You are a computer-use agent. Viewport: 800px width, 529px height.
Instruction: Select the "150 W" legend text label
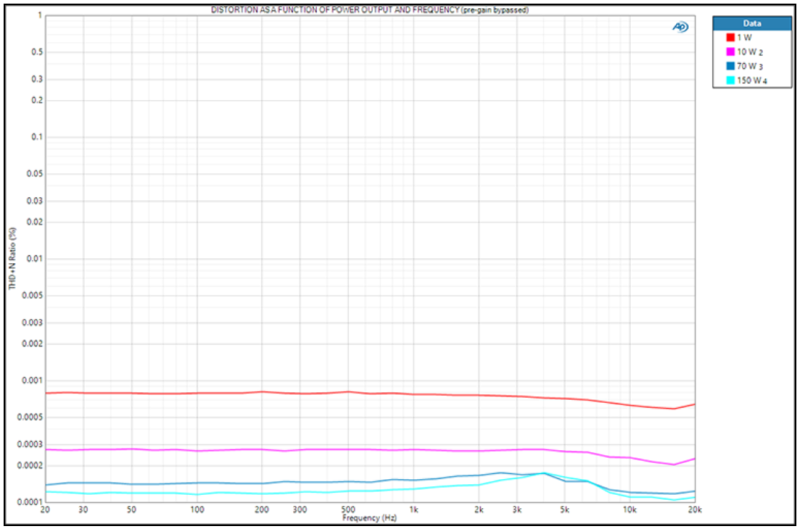pos(748,79)
